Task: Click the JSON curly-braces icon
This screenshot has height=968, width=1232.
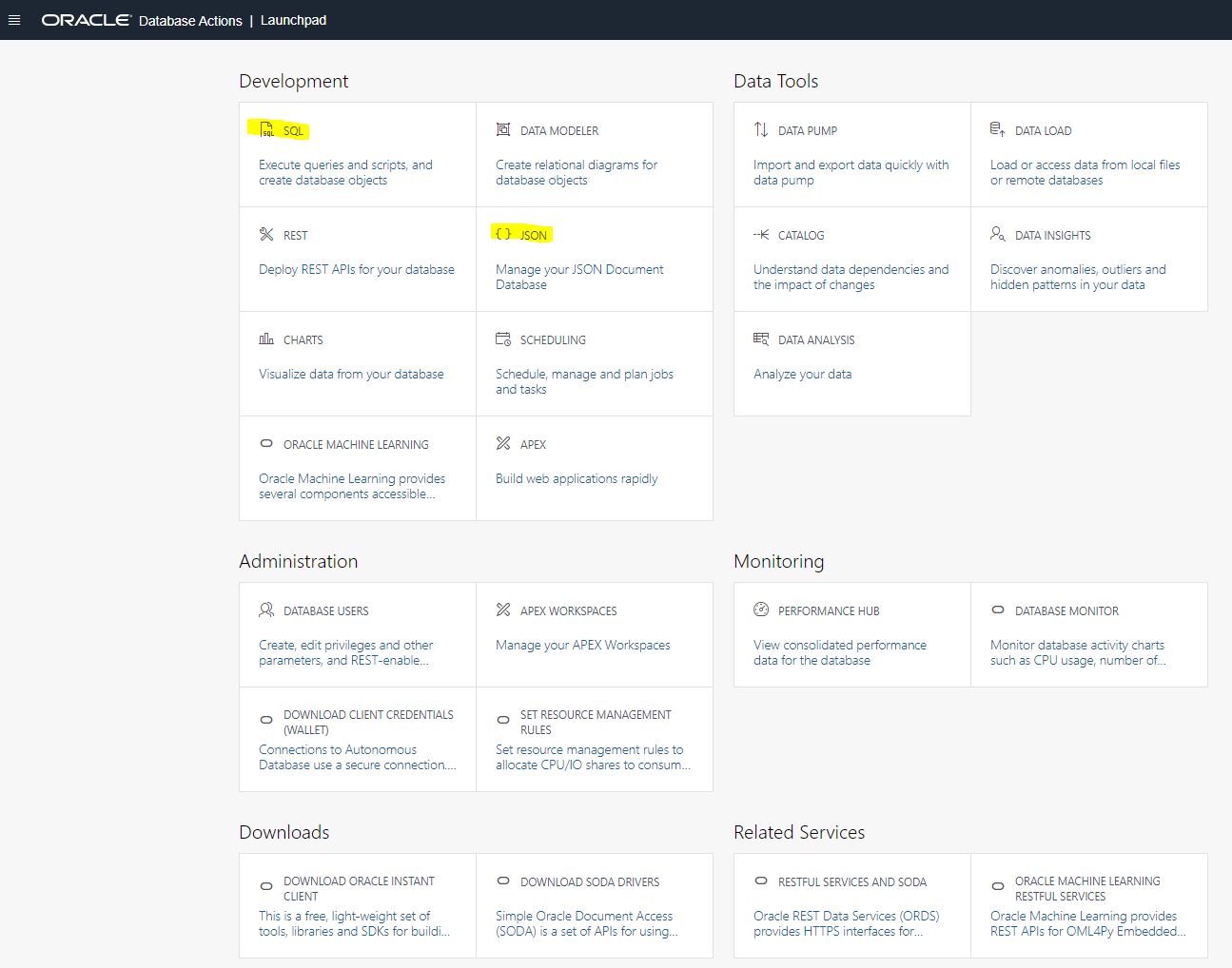Action: point(502,233)
